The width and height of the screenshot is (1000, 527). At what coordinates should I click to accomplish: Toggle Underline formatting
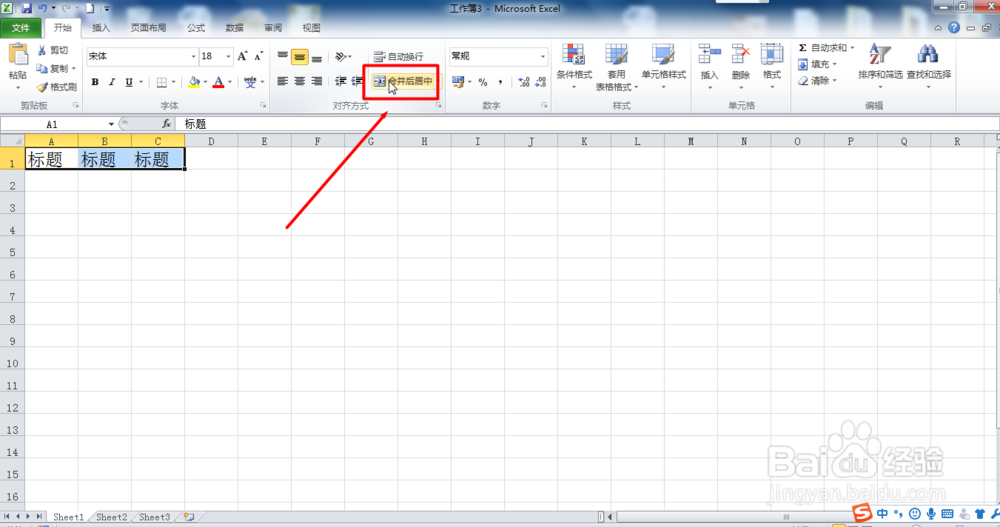pyautogui.click(x=129, y=82)
